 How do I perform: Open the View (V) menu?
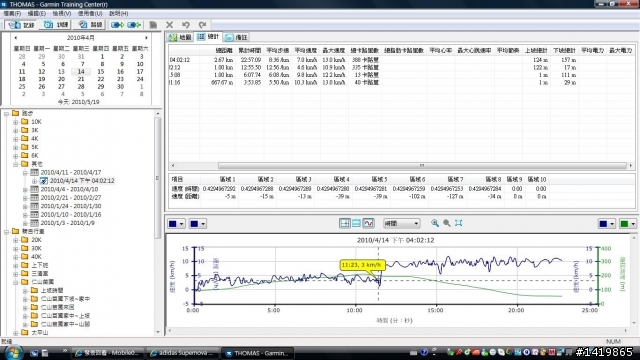[62, 13]
